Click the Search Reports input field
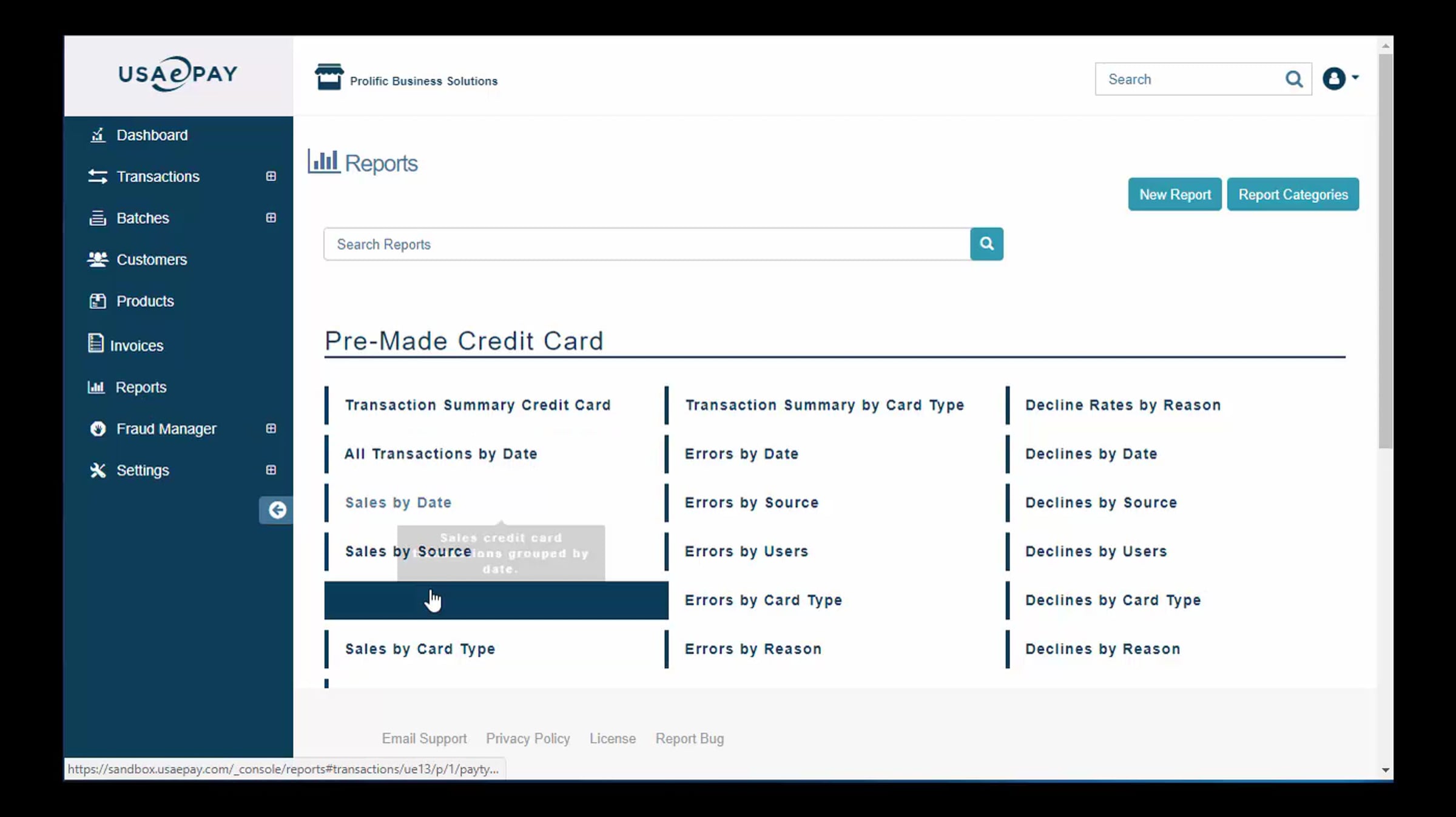Image resolution: width=1456 pixels, height=817 pixels. (646, 244)
